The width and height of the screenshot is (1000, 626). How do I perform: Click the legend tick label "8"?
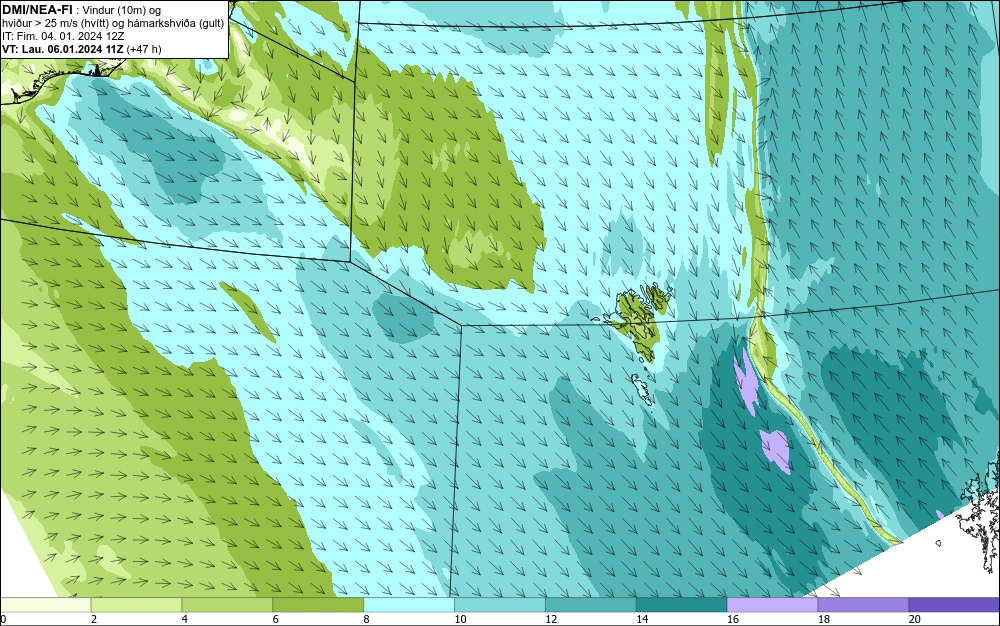(x=366, y=619)
